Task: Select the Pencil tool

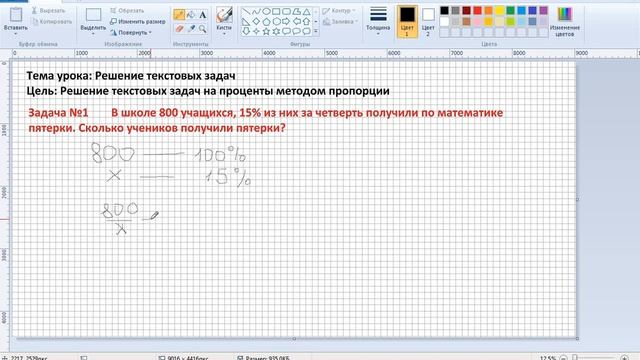Action: pyautogui.click(x=179, y=15)
